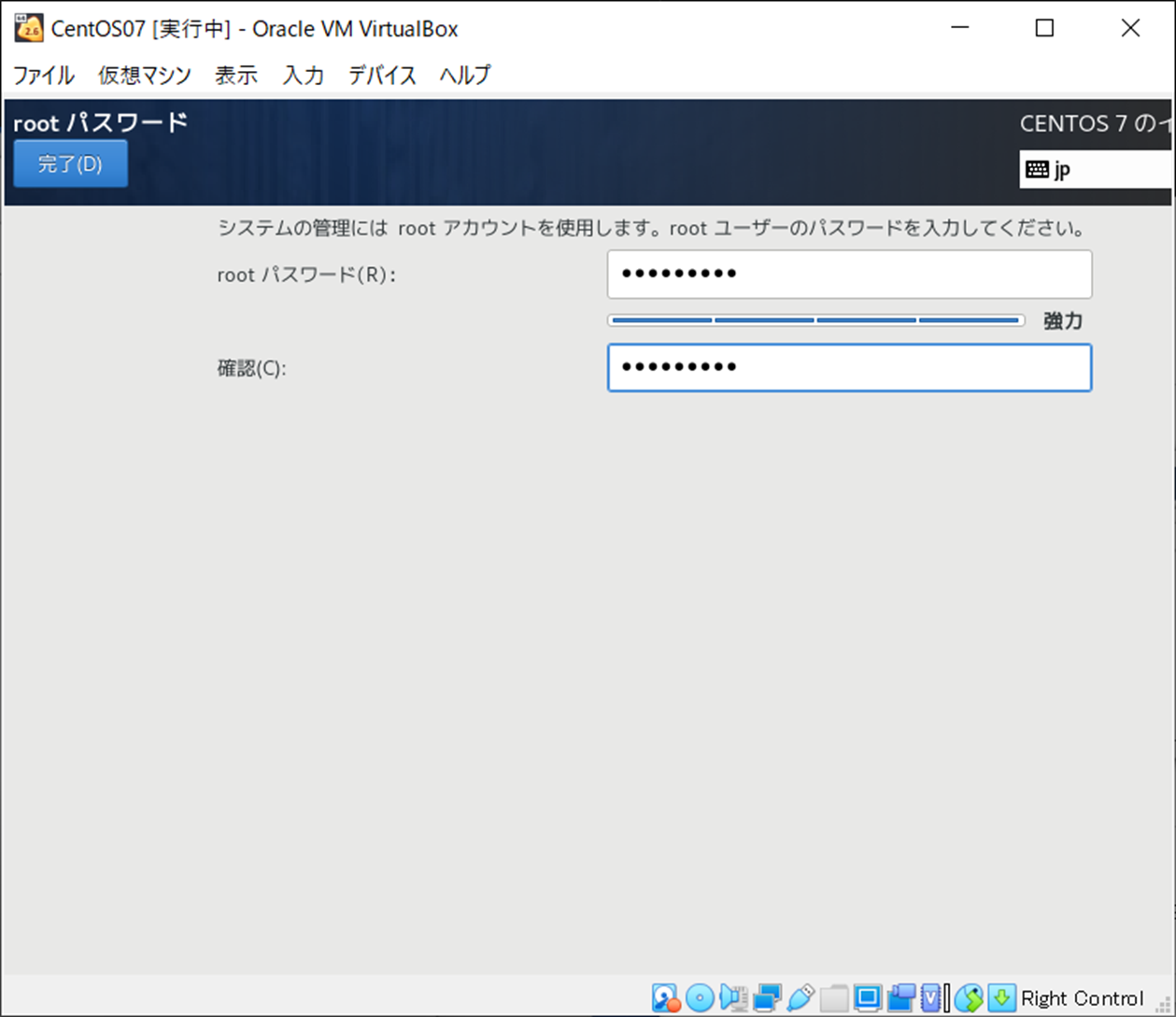Viewport: 1176px width, 1017px height.
Task: Open the 表示 menu
Action: pos(236,75)
